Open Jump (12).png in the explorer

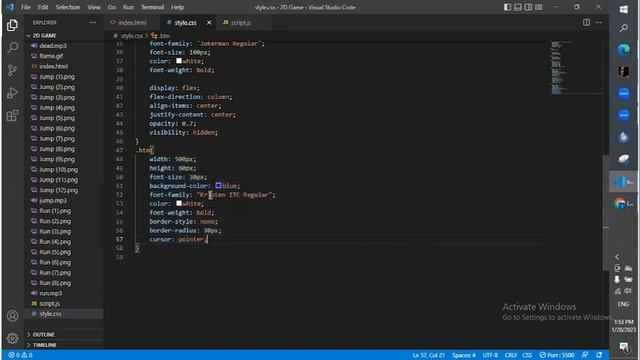click(58, 190)
